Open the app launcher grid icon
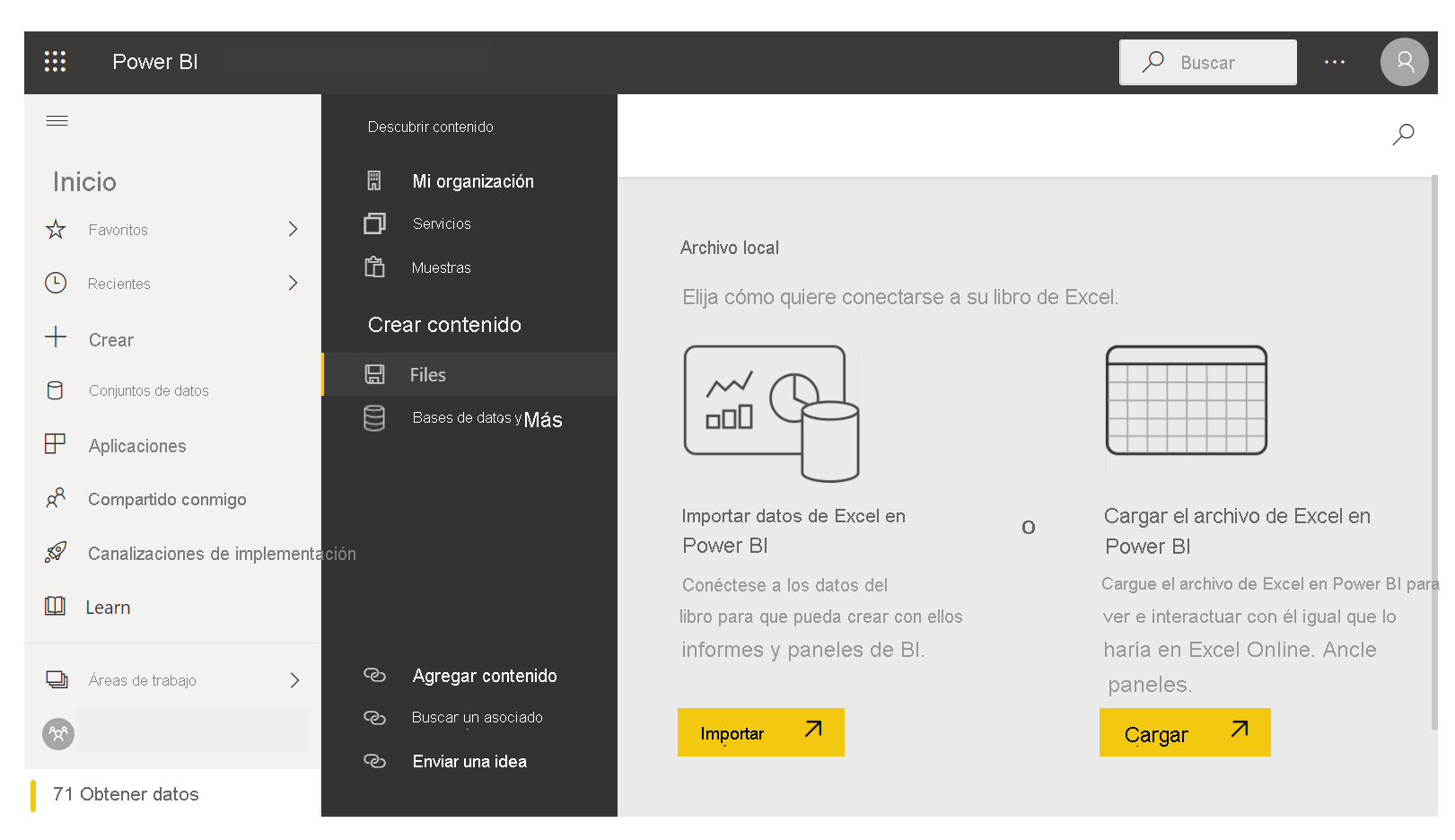 coord(55,61)
